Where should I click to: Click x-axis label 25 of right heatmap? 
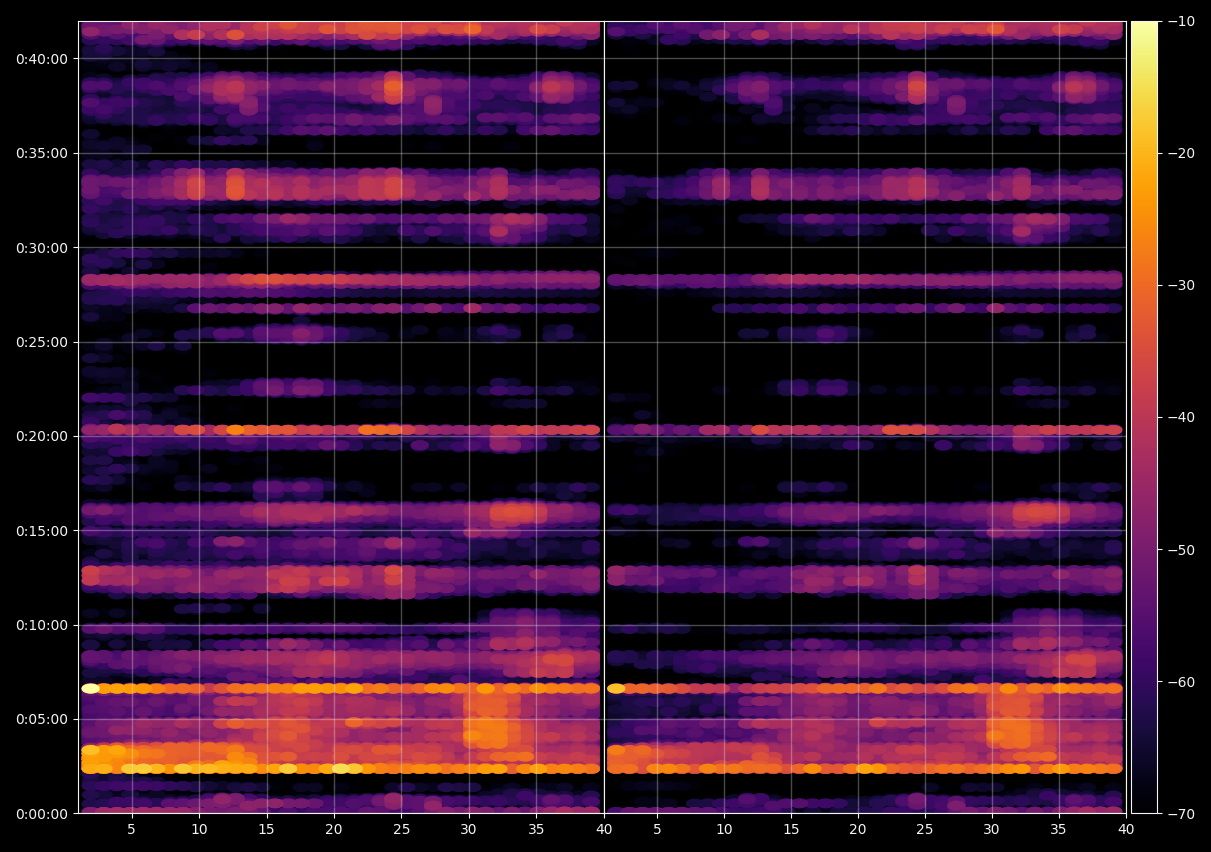pos(925,830)
